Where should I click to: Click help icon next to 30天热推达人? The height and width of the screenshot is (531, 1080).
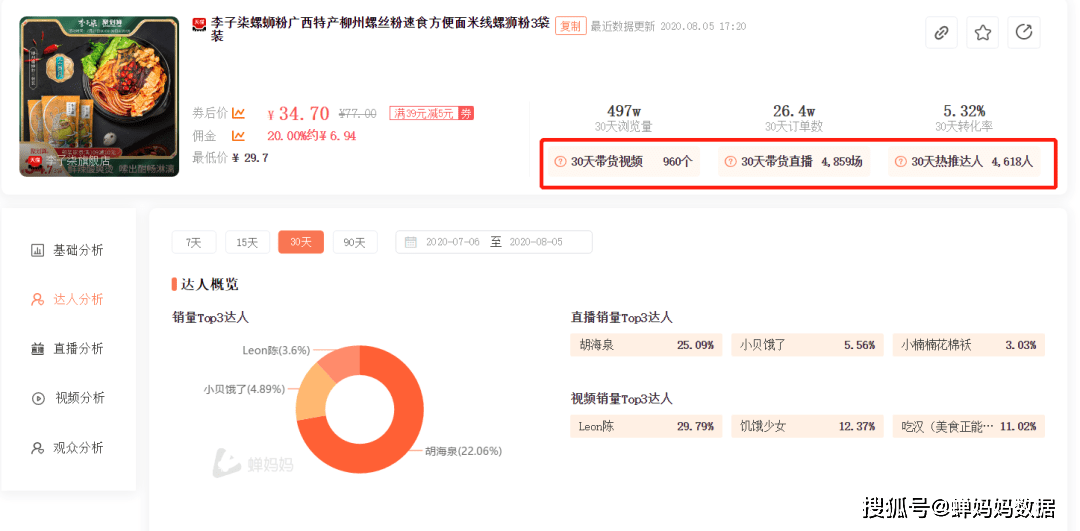click(900, 161)
